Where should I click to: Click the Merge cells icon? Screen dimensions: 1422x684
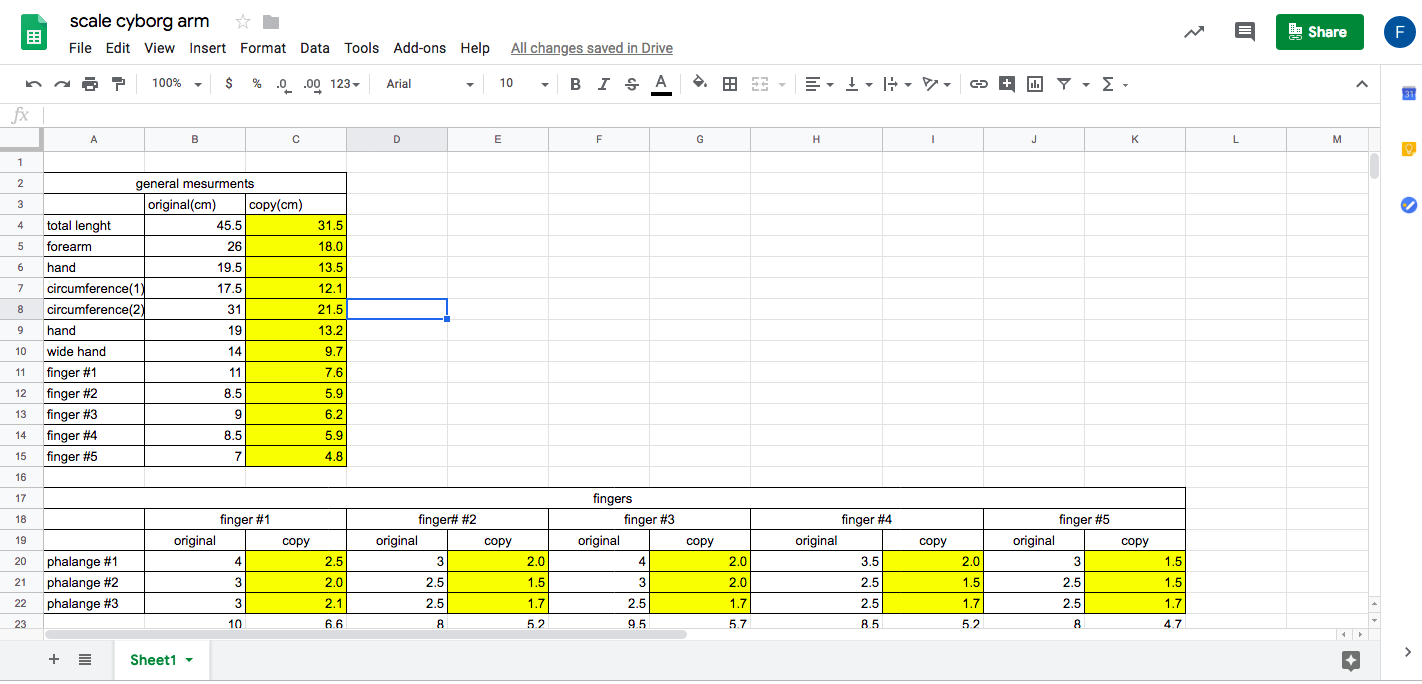760,84
